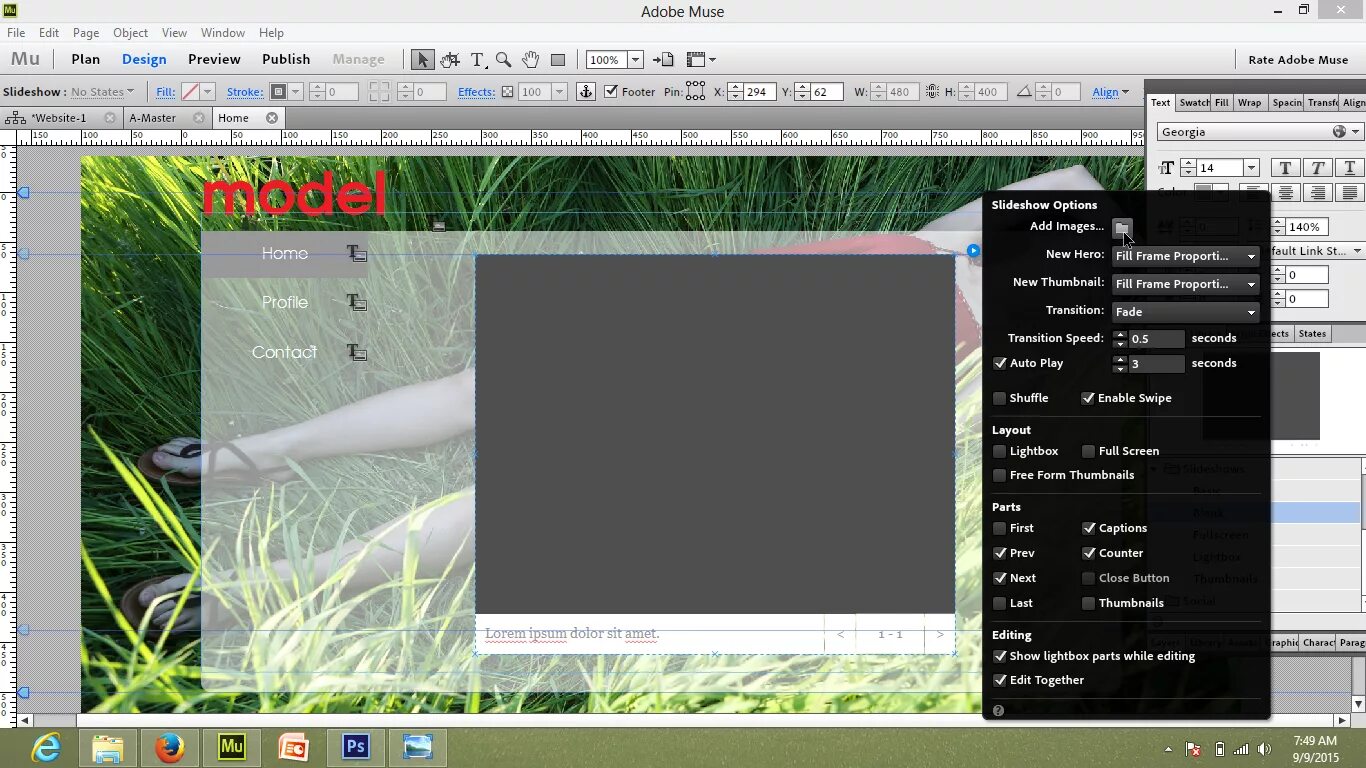Image resolution: width=1366 pixels, height=768 pixels.
Task: Toggle the constrain width-height link icon
Action: click(x=932, y=92)
